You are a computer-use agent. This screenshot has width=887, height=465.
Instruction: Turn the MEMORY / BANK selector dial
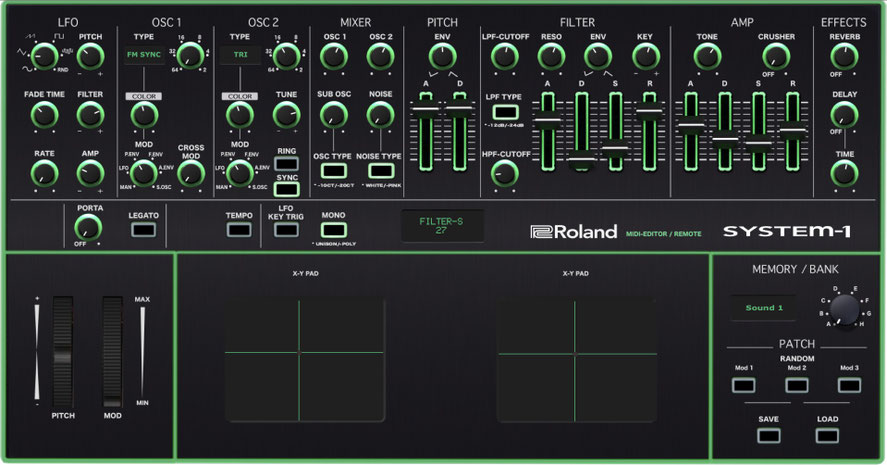[844, 309]
